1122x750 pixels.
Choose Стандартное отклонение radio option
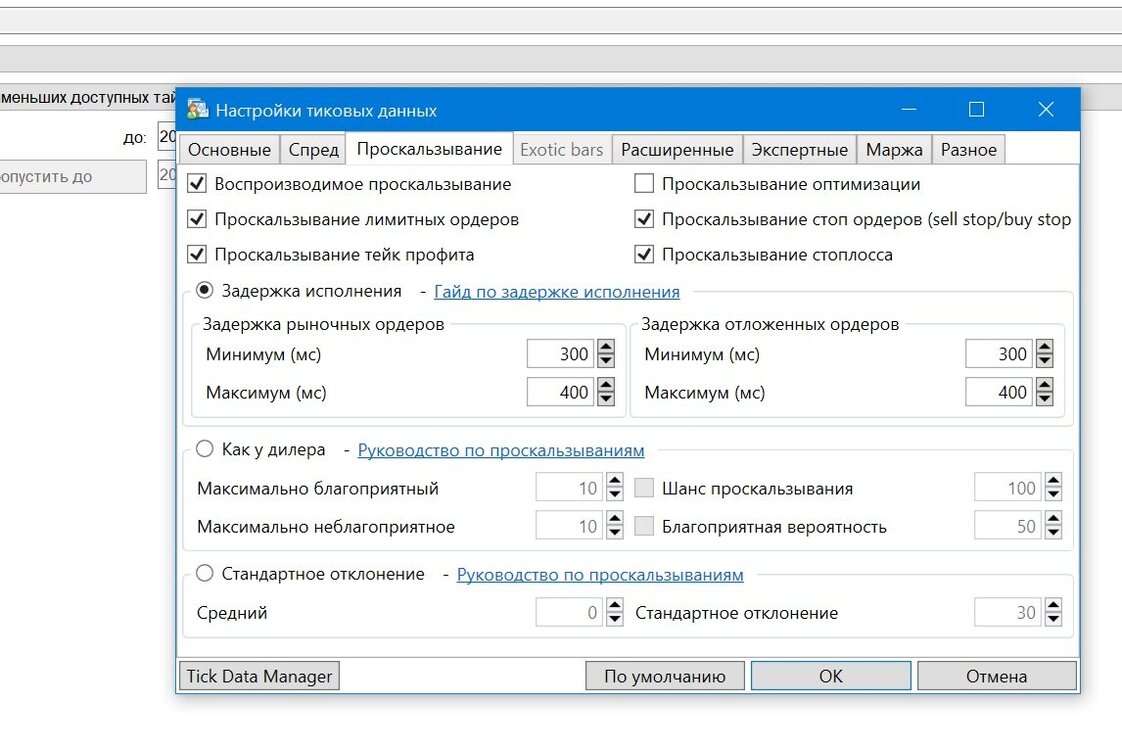click(x=205, y=573)
